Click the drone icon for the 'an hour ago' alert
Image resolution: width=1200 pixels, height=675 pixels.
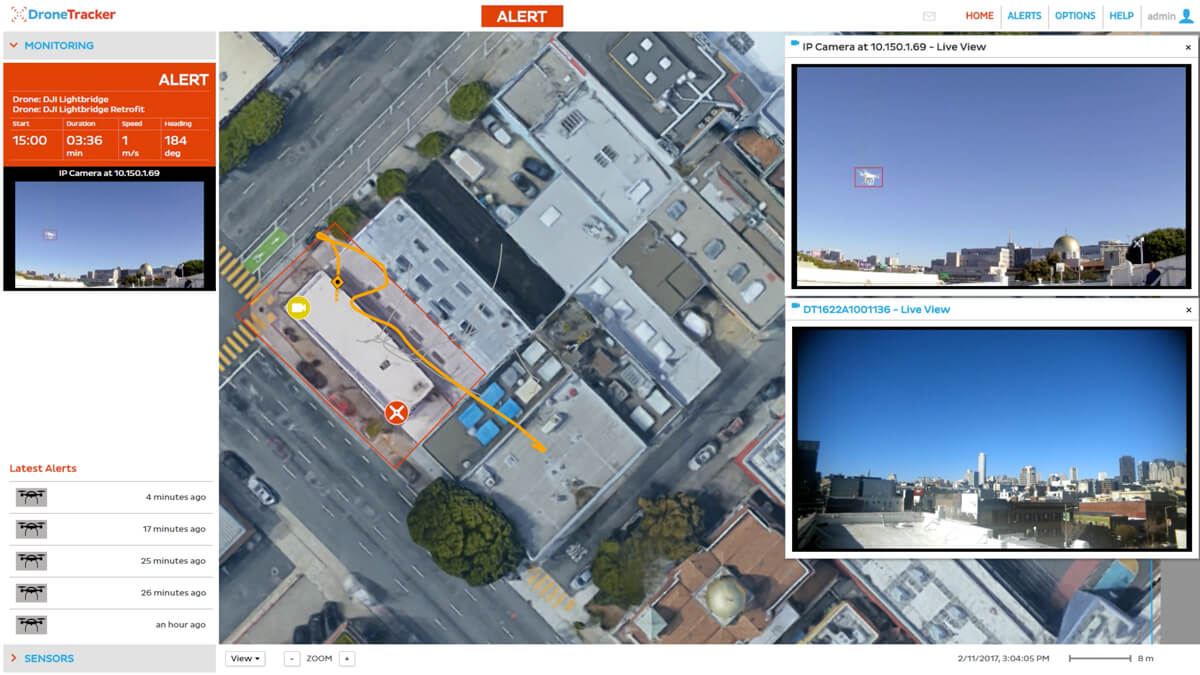coord(32,625)
